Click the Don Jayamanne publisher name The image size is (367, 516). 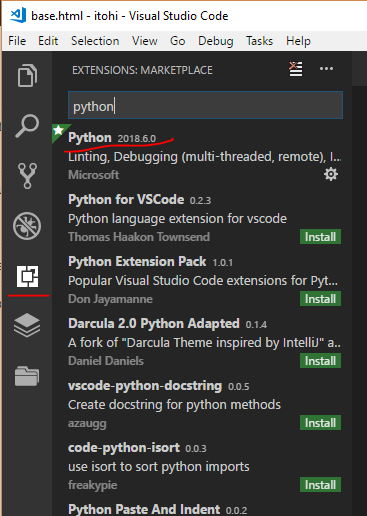pos(110,299)
